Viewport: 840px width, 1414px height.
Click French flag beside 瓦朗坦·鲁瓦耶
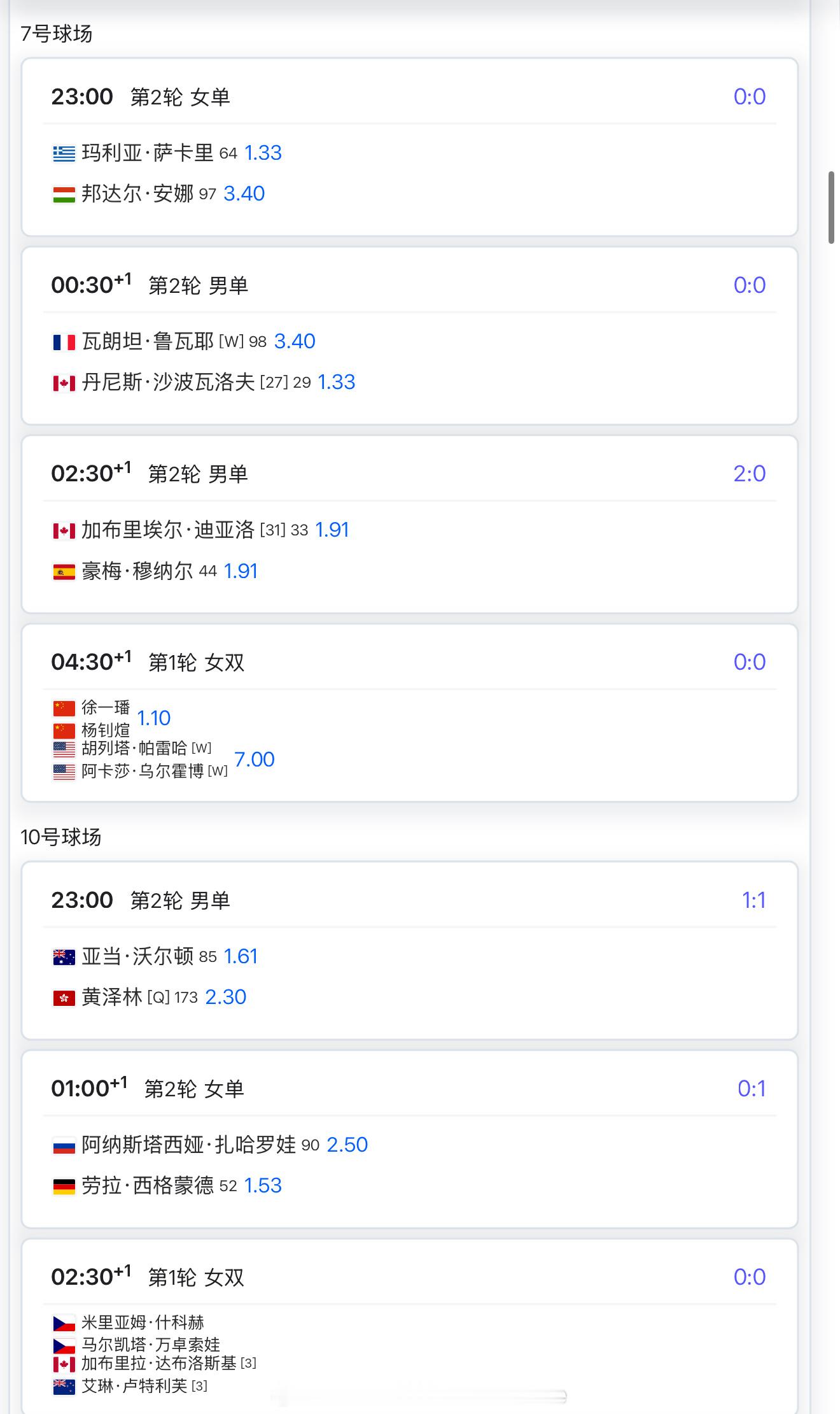pos(64,342)
